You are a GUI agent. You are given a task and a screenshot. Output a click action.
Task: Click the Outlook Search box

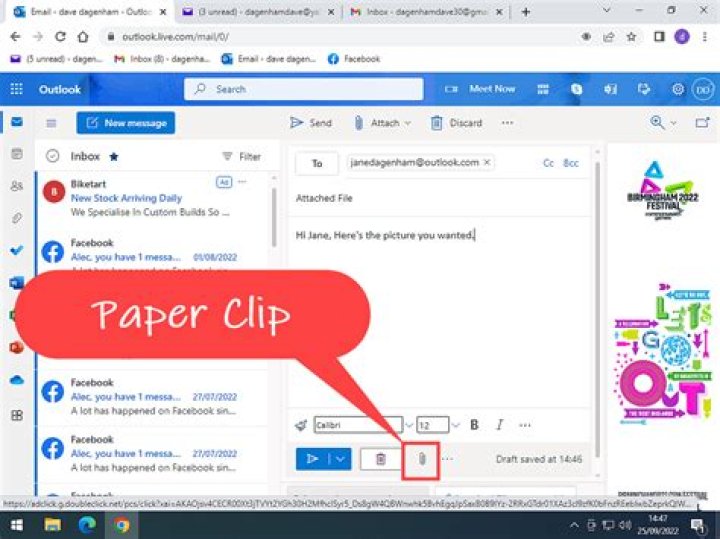tap(304, 89)
